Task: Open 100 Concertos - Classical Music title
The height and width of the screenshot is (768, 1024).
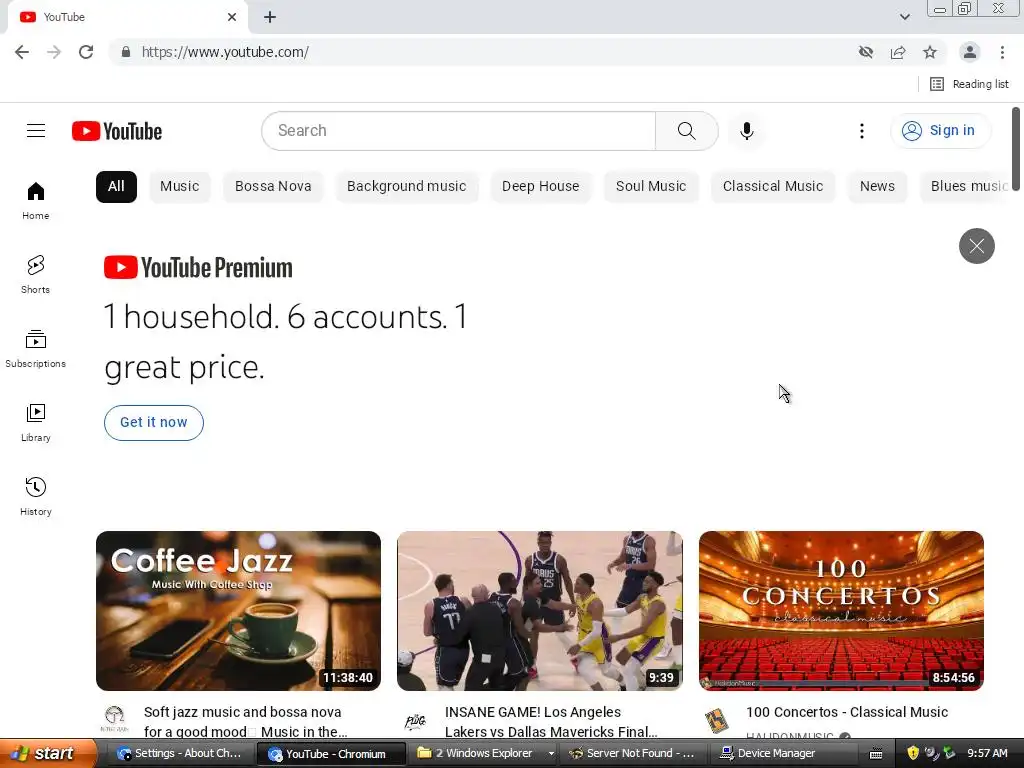Action: coord(847,712)
